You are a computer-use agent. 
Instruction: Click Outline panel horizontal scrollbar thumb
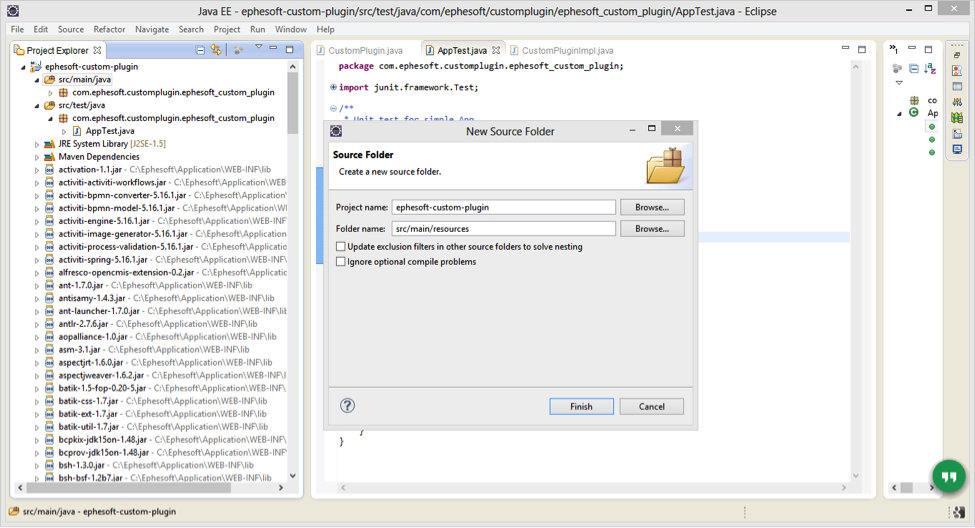click(907, 488)
